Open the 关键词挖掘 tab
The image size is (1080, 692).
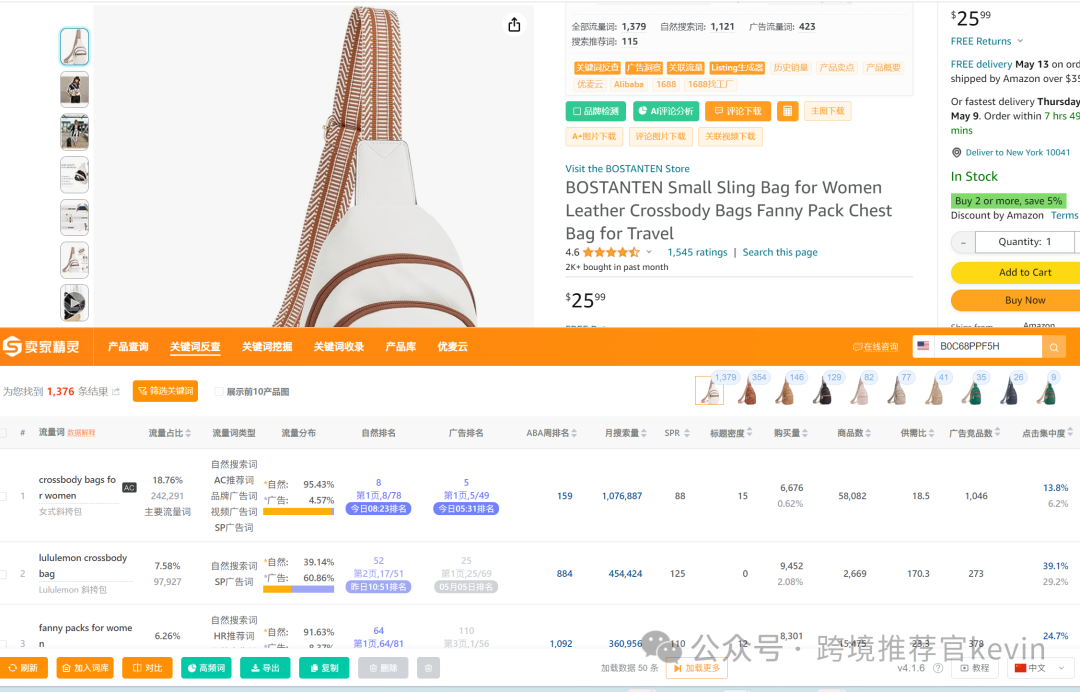[267, 346]
